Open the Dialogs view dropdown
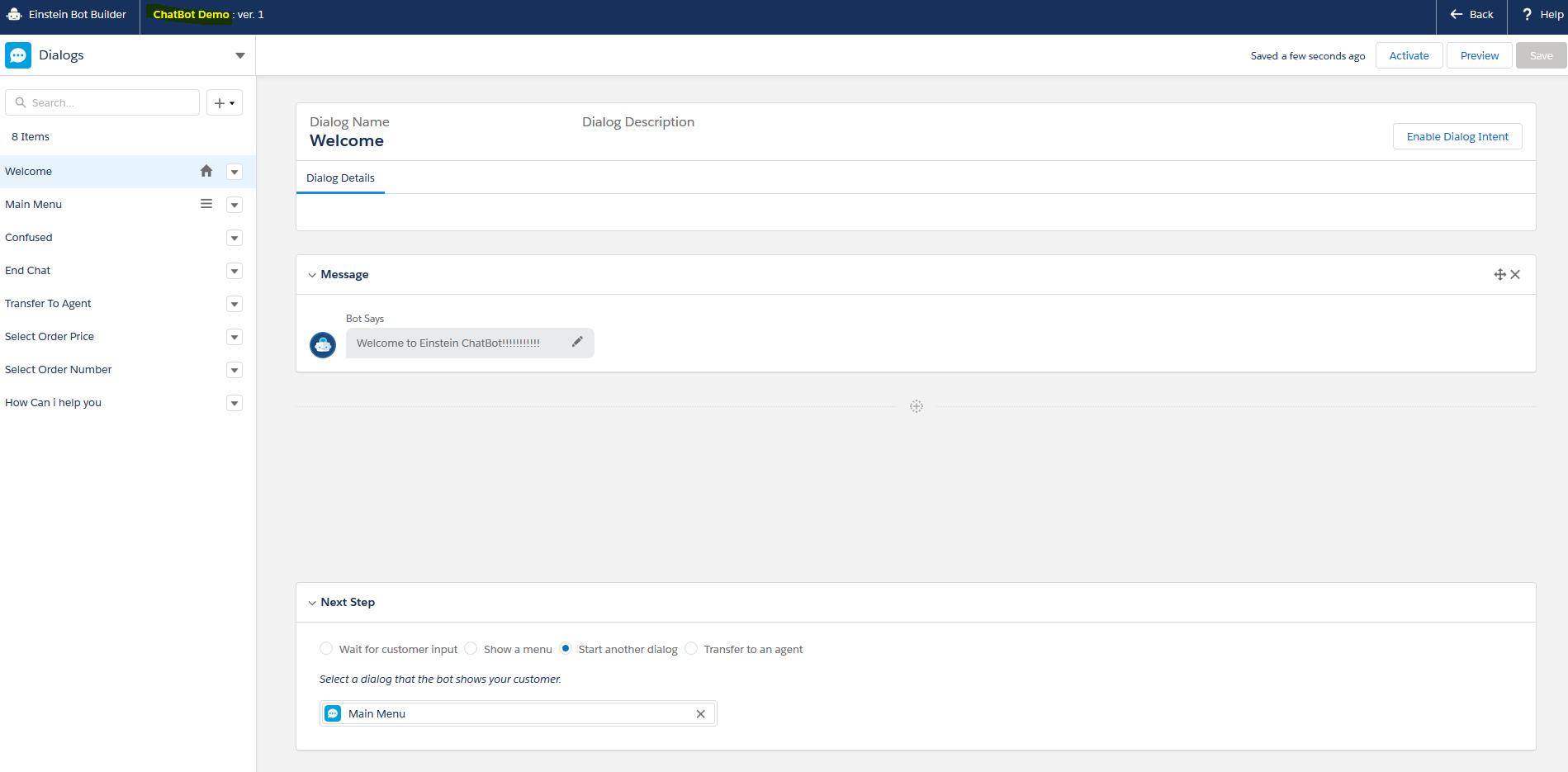The image size is (1568, 772). (x=240, y=55)
